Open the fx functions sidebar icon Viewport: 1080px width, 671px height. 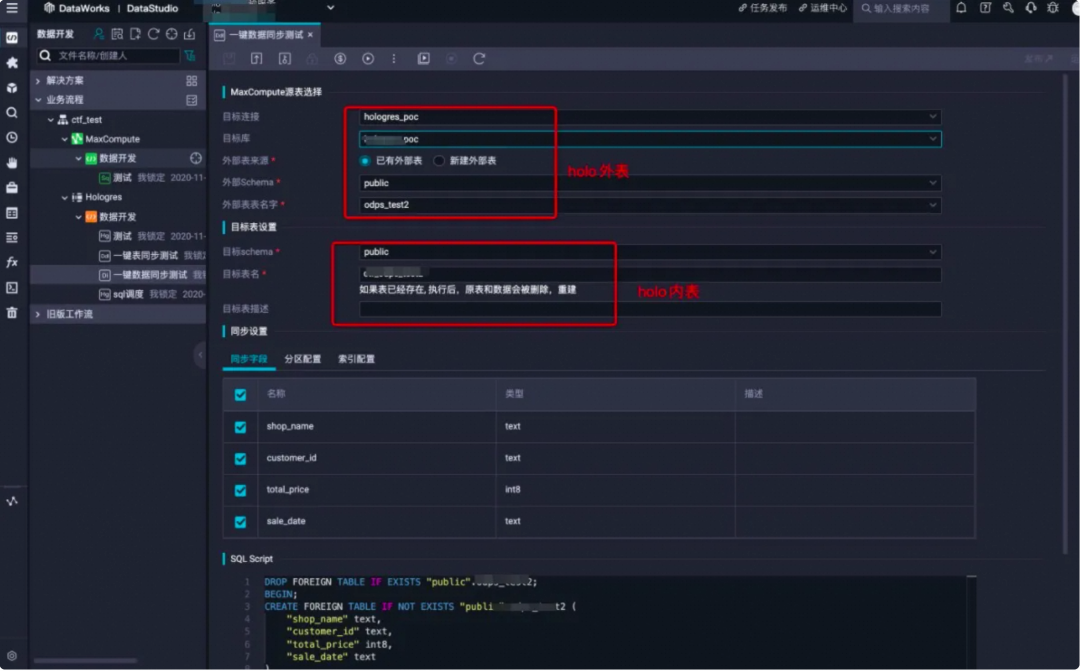[x=12, y=262]
